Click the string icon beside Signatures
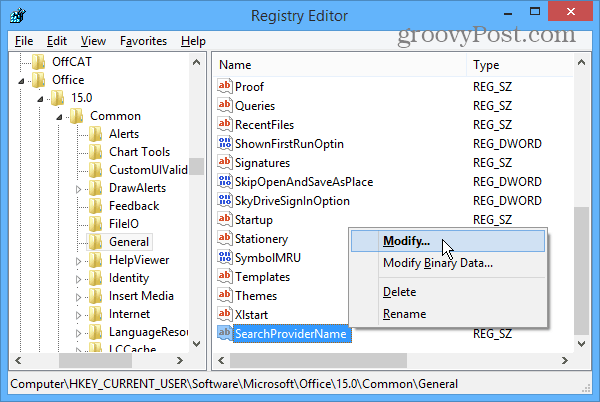The width and height of the screenshot is (600, 402). pos(225,163)
